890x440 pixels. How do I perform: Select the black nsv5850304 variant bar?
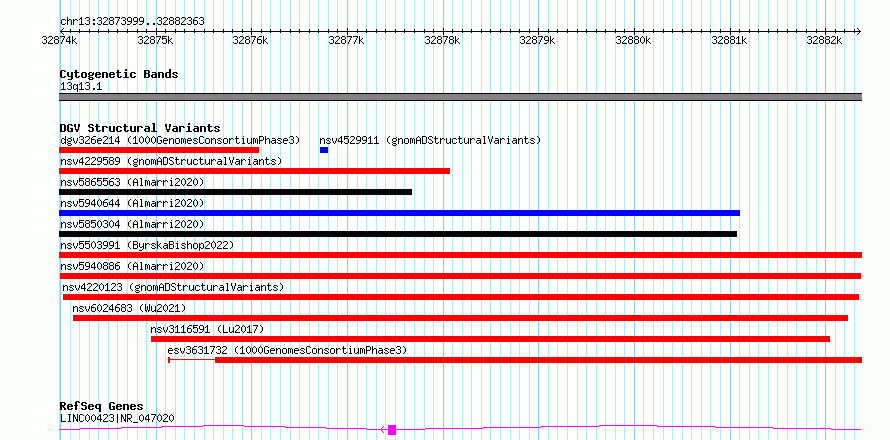click(x=398, y=234)
